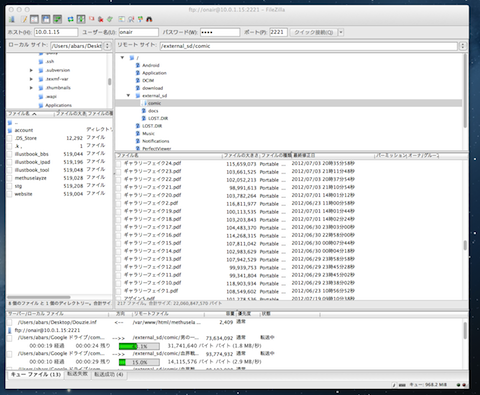The height and width of the screenshot is (395, 480).
Task: Select ギャラリーフェイク2.pdf in the remote list
Action: point(151,203)
